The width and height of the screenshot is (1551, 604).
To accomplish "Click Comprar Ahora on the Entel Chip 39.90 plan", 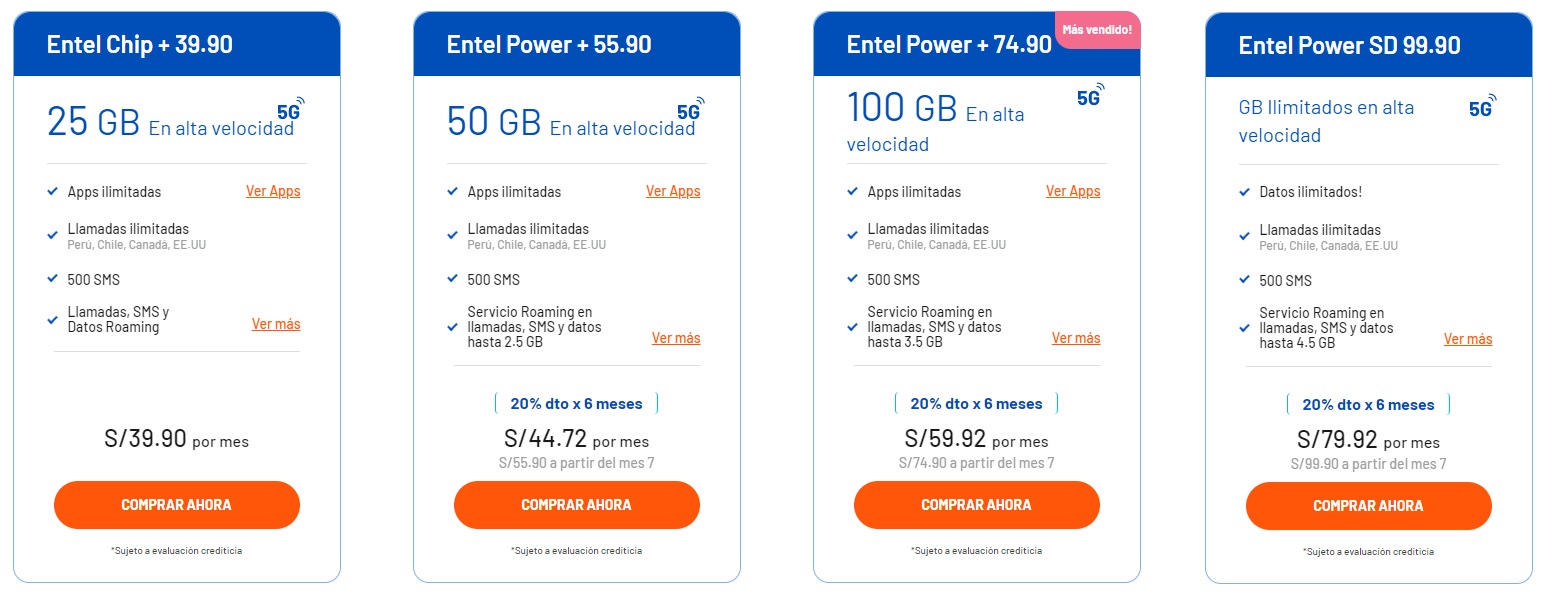I will [176, 505].
